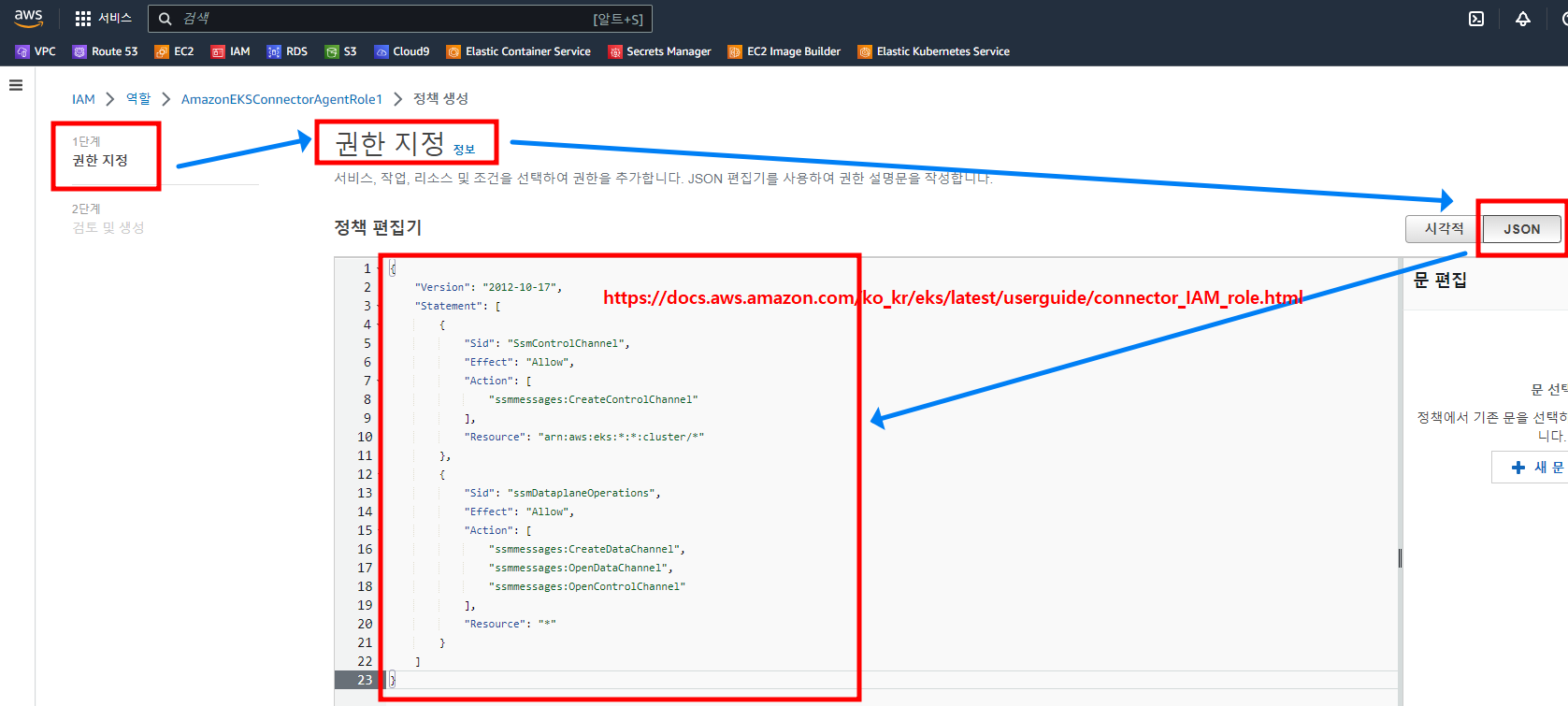Screen dimensions: 1568x706
Task: Open the 서비스 menu label
Action: (115, 19)
